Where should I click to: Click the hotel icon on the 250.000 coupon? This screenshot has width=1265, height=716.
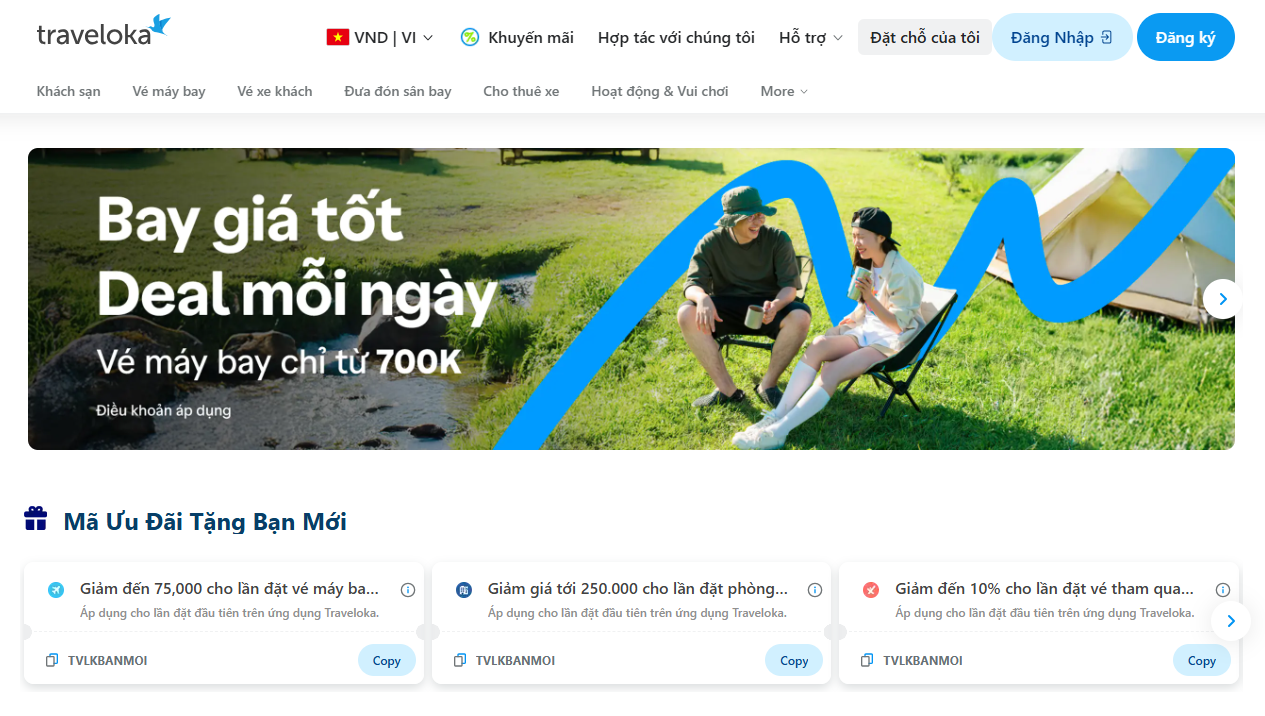tap(463, 590)
